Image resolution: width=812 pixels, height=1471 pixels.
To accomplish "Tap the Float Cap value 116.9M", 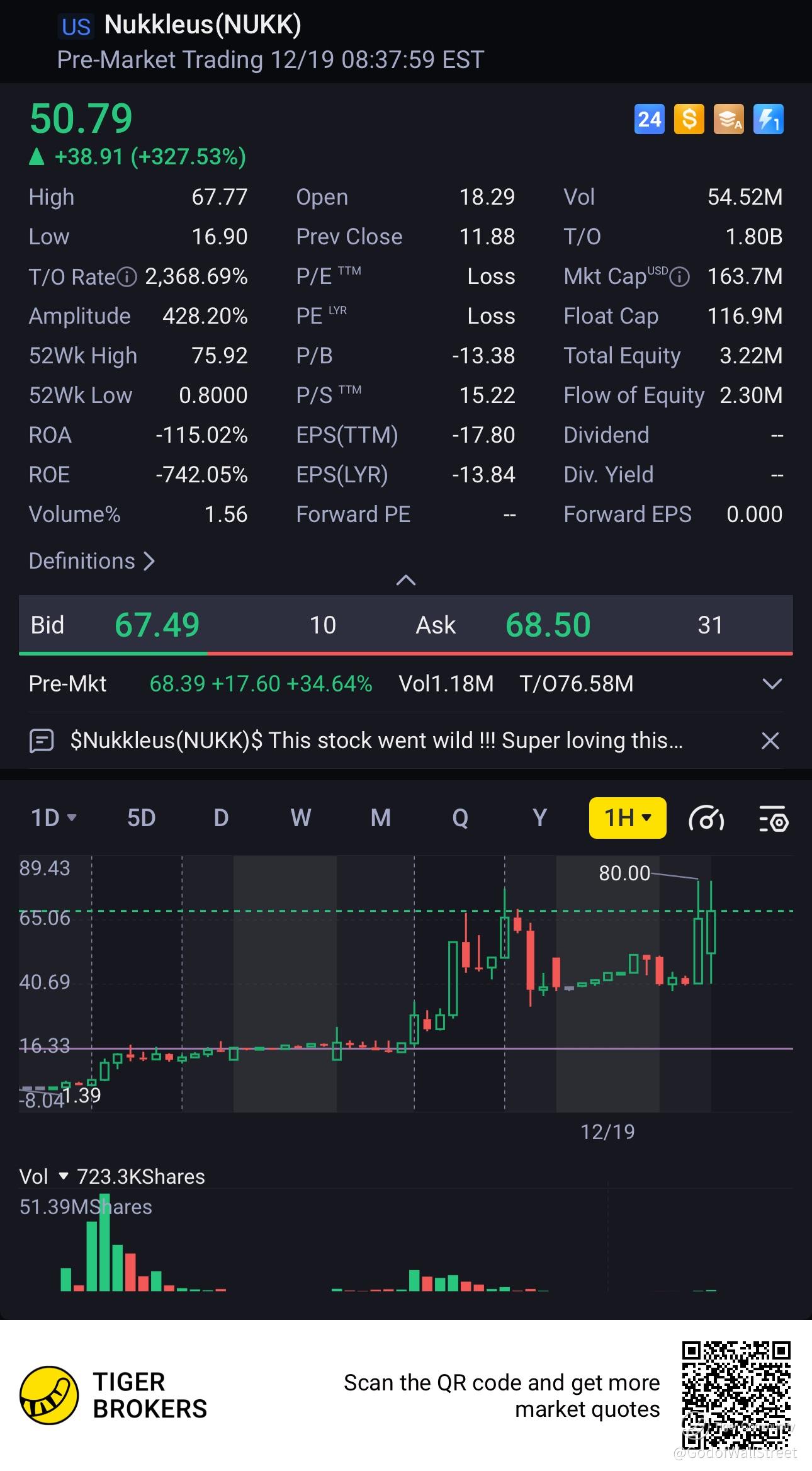I will click(745, 316).
